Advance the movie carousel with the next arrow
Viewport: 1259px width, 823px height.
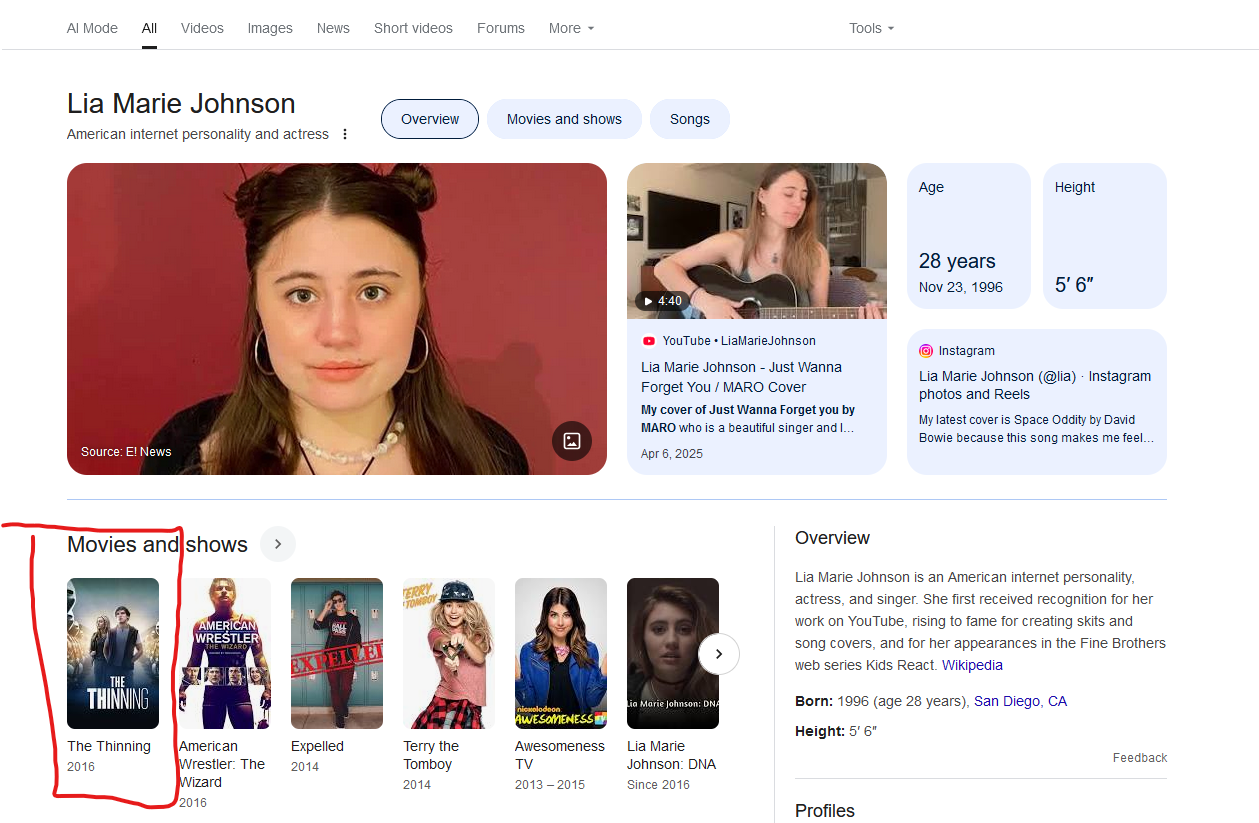[x=719, y=654]
